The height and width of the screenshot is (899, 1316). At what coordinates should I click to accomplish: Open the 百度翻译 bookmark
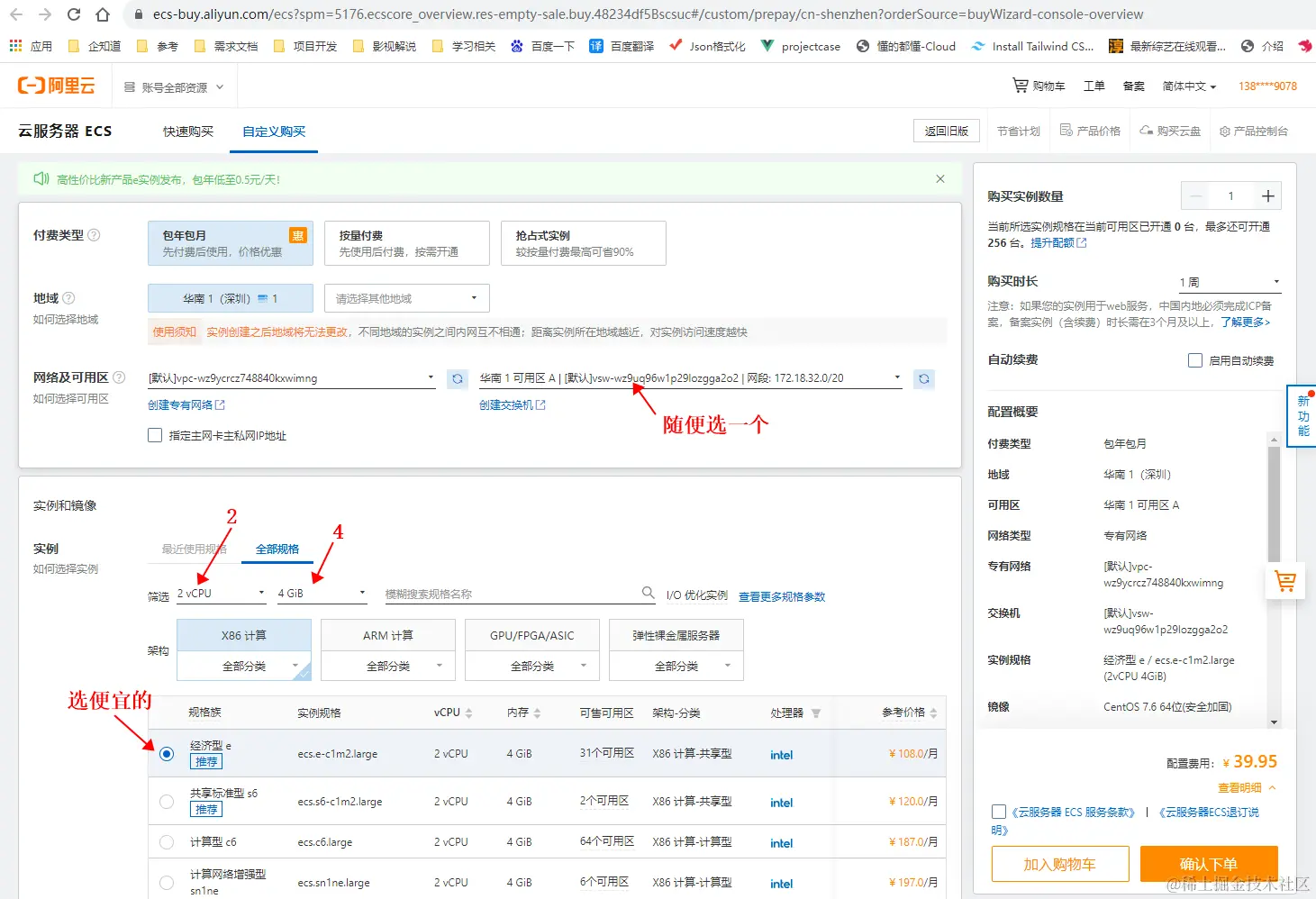coord(622,46)
